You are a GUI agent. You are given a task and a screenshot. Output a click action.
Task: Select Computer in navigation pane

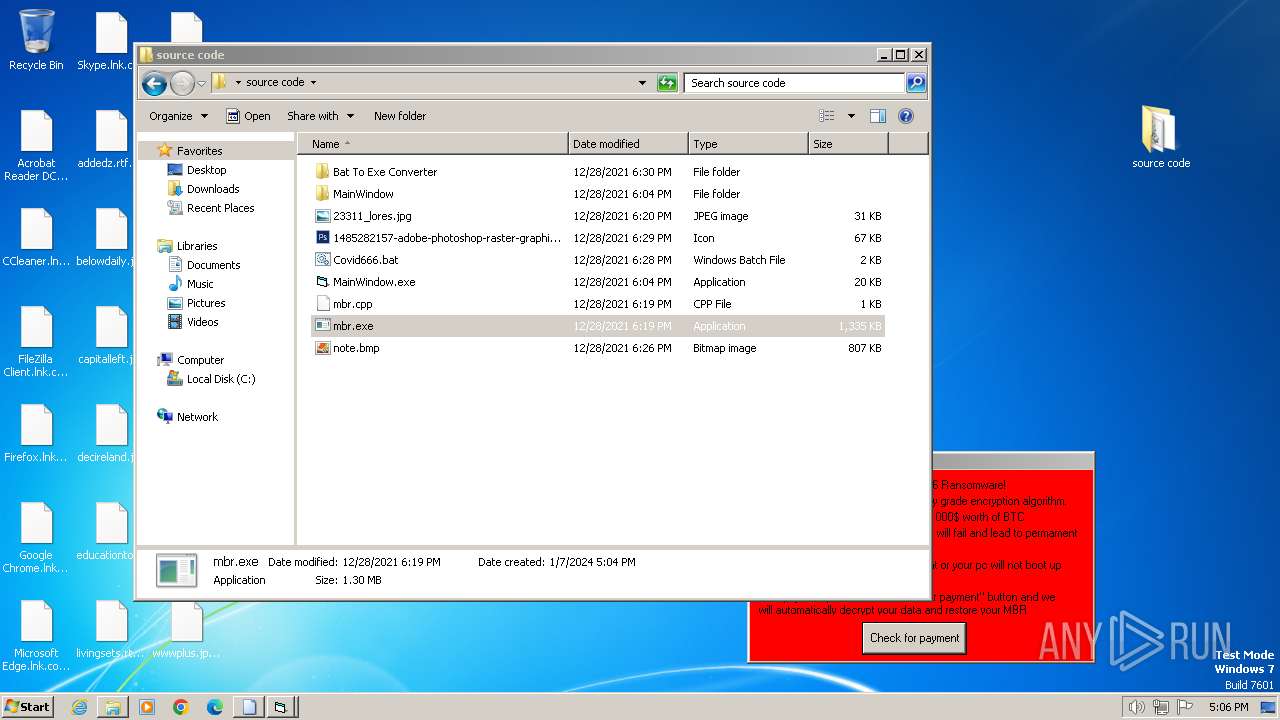(x=200, y=360)
